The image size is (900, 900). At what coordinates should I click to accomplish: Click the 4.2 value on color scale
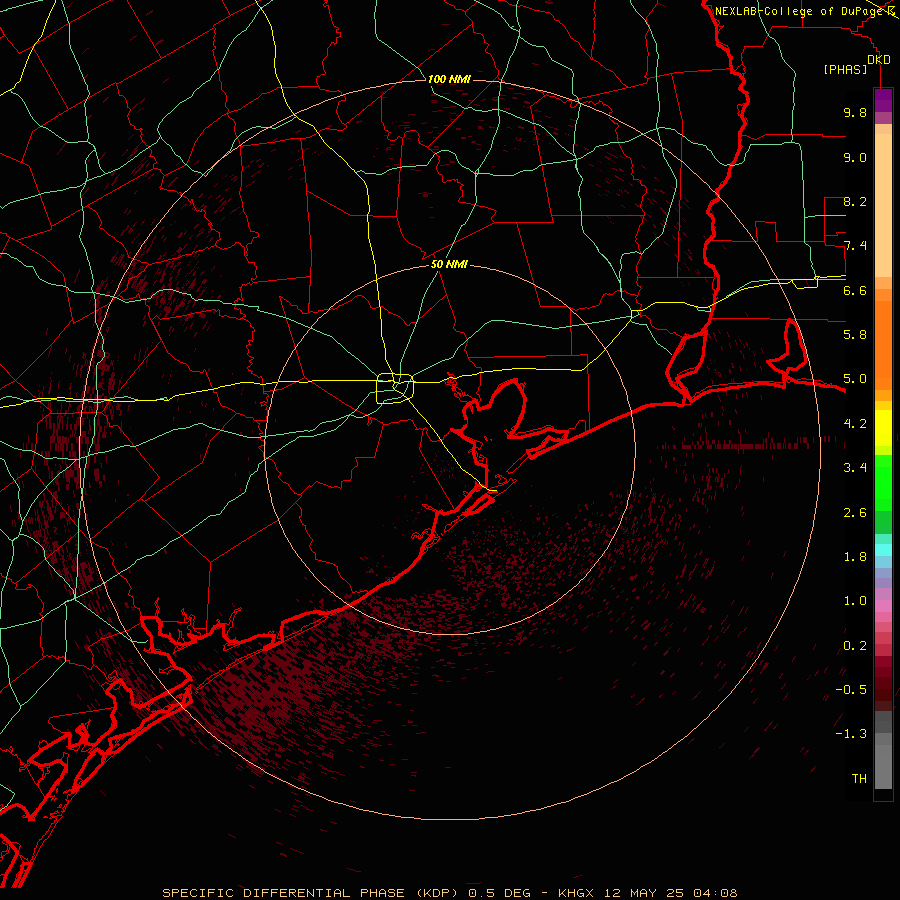coord(855,424)
